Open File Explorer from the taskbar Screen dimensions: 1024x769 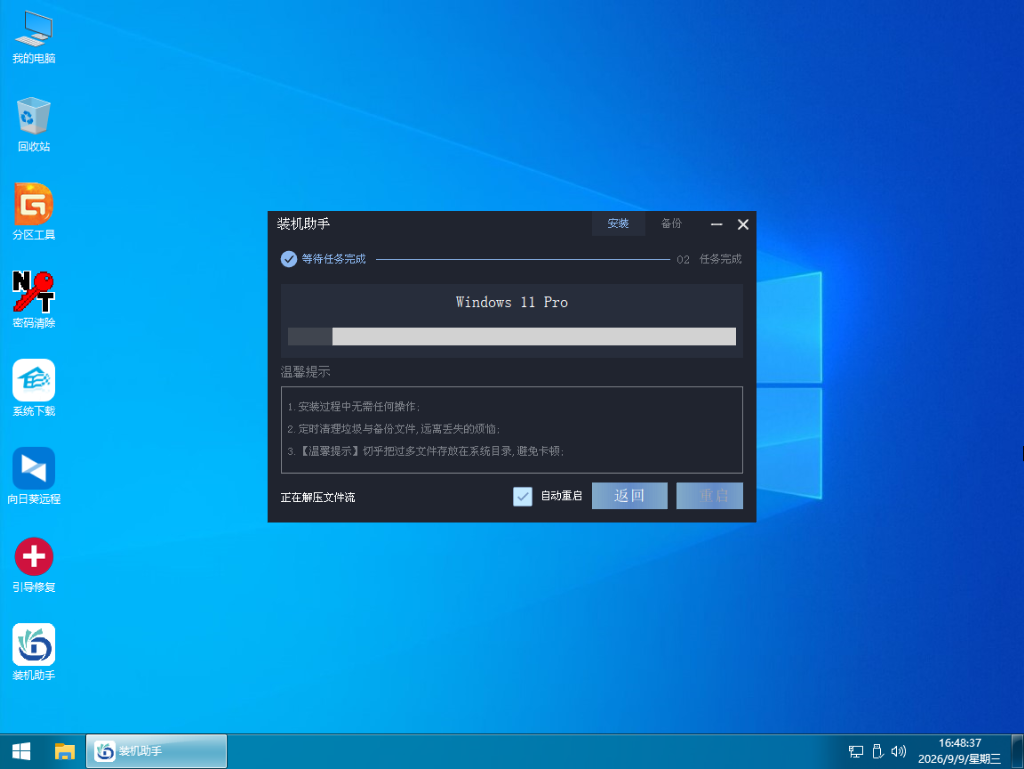tap(64, 751)
